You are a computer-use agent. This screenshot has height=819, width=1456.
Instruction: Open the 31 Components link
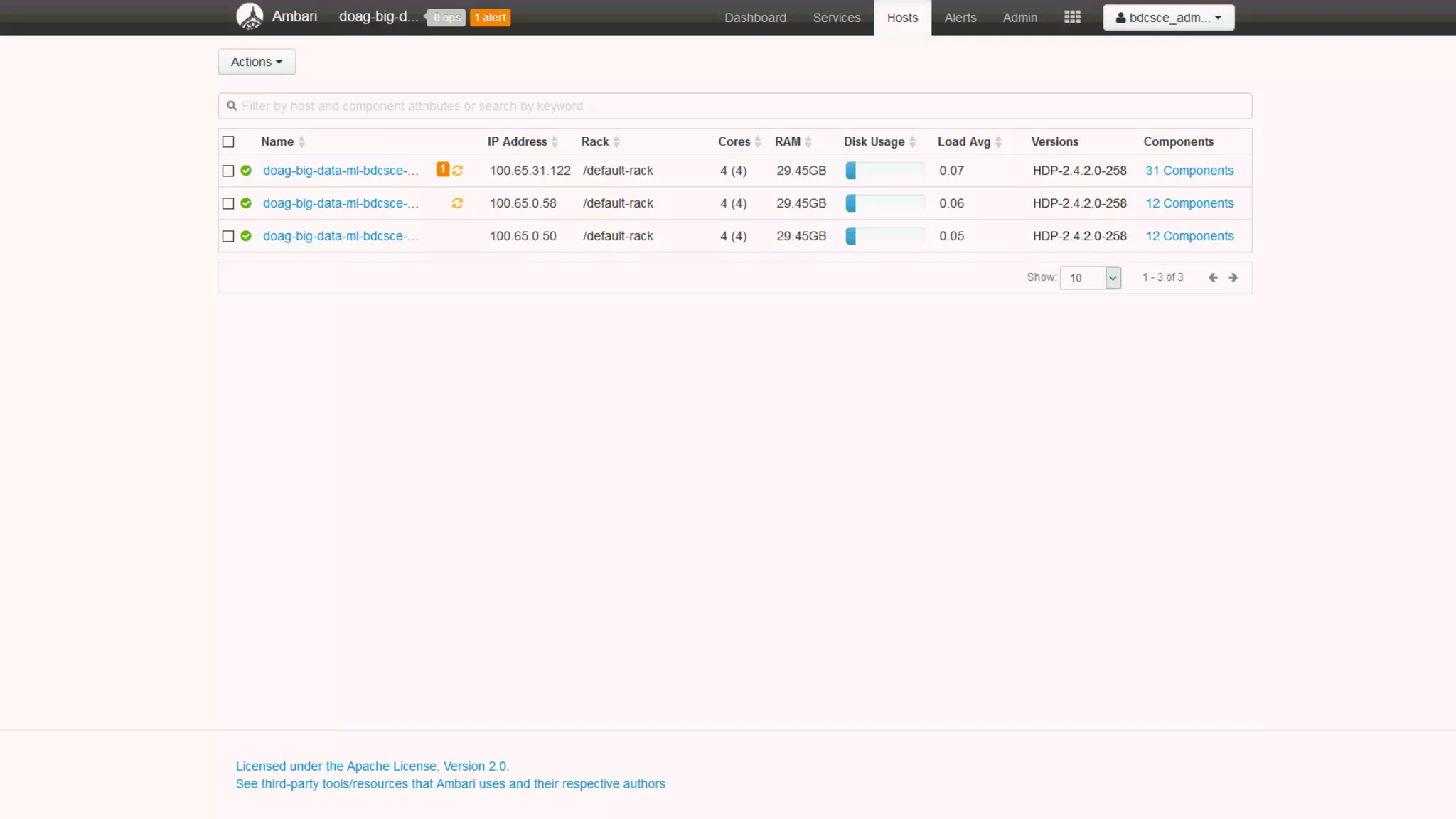pos(1189,171)
